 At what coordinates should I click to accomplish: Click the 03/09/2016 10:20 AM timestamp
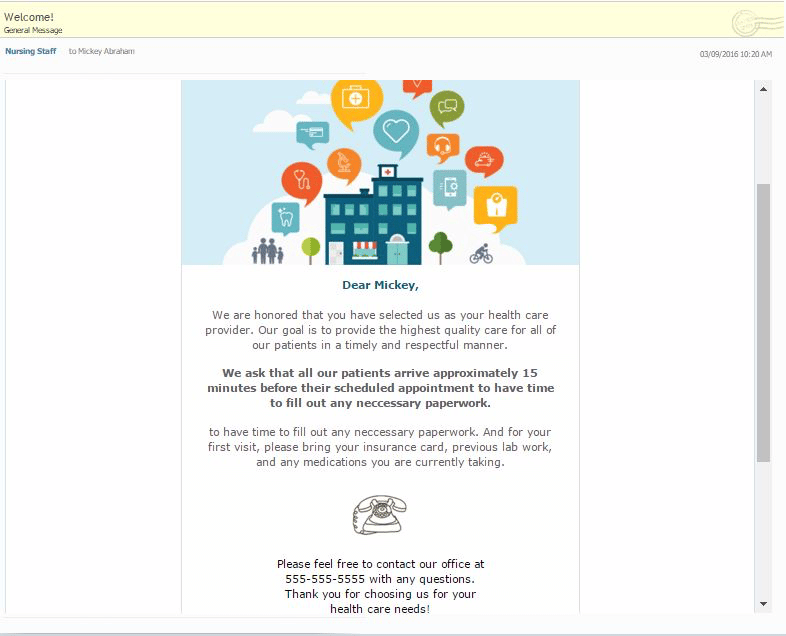click(x=735, y=54)
